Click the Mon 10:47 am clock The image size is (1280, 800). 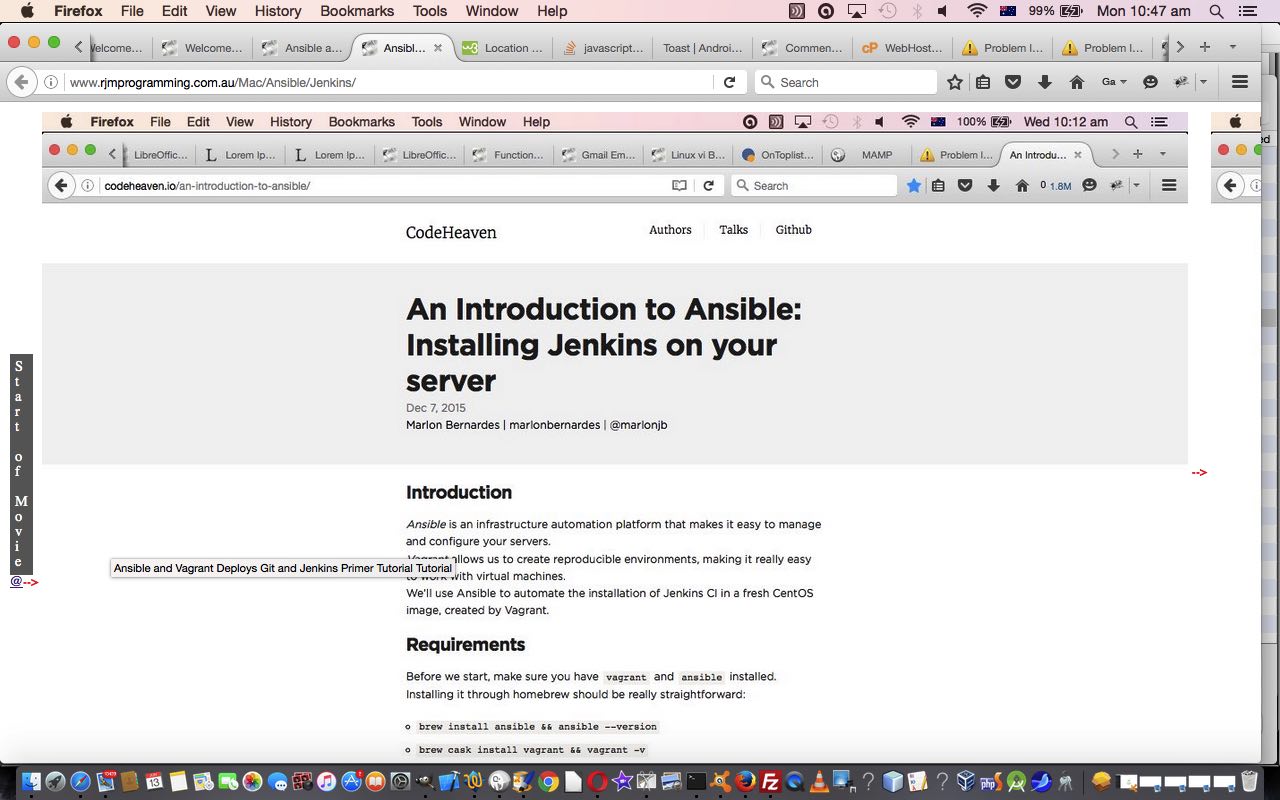1143,11
